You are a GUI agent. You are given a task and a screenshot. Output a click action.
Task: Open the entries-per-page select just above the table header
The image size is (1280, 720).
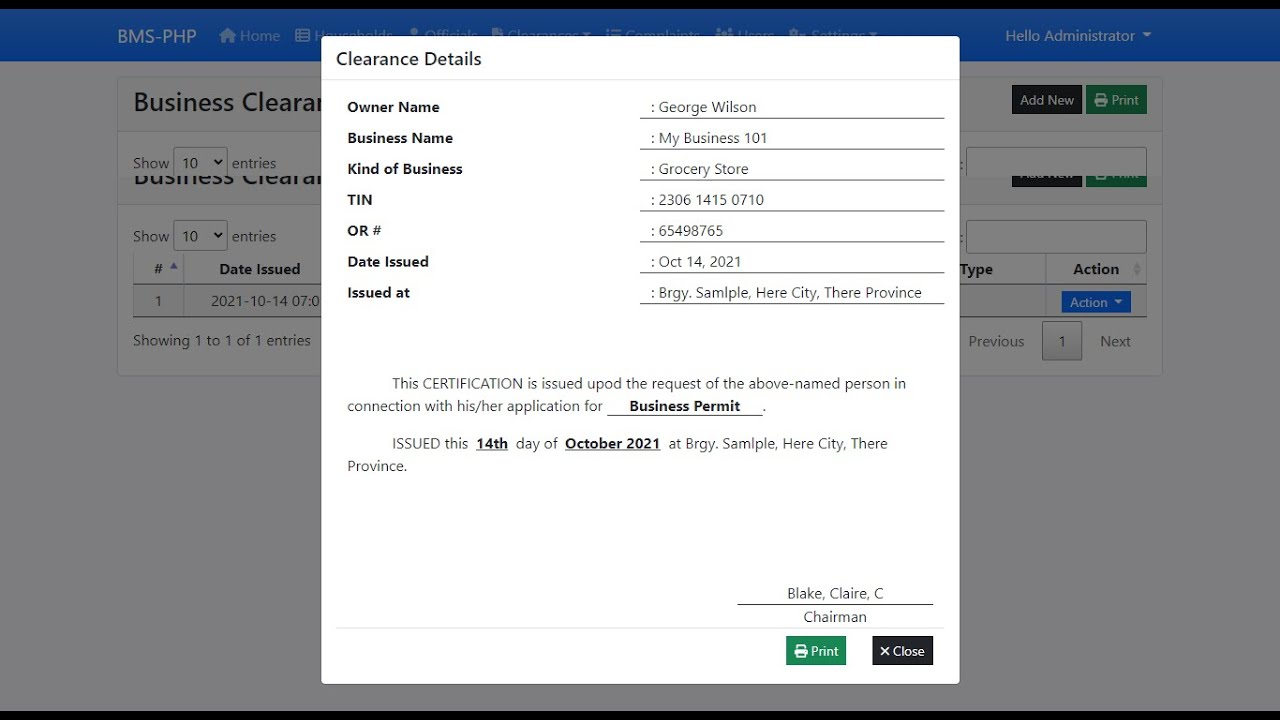[x=200, y=236]
